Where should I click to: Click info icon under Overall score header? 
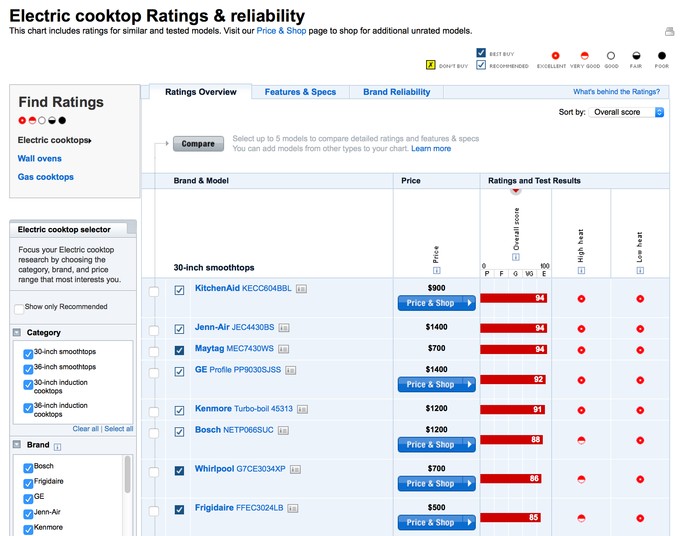pyautogui.click(x=516, y=257)
